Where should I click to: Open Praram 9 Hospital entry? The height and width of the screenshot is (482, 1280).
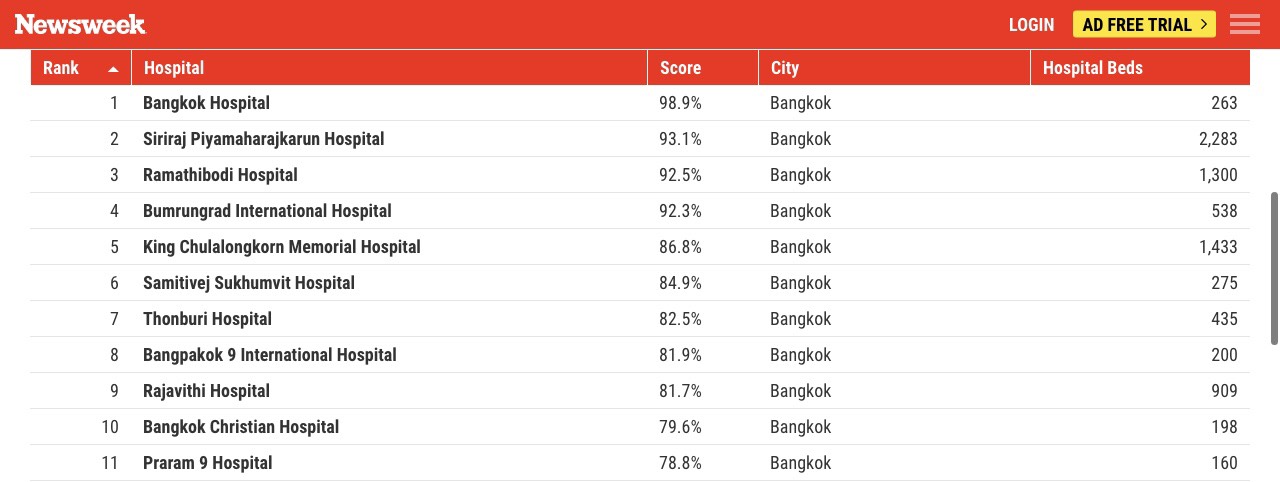[207, 463]
